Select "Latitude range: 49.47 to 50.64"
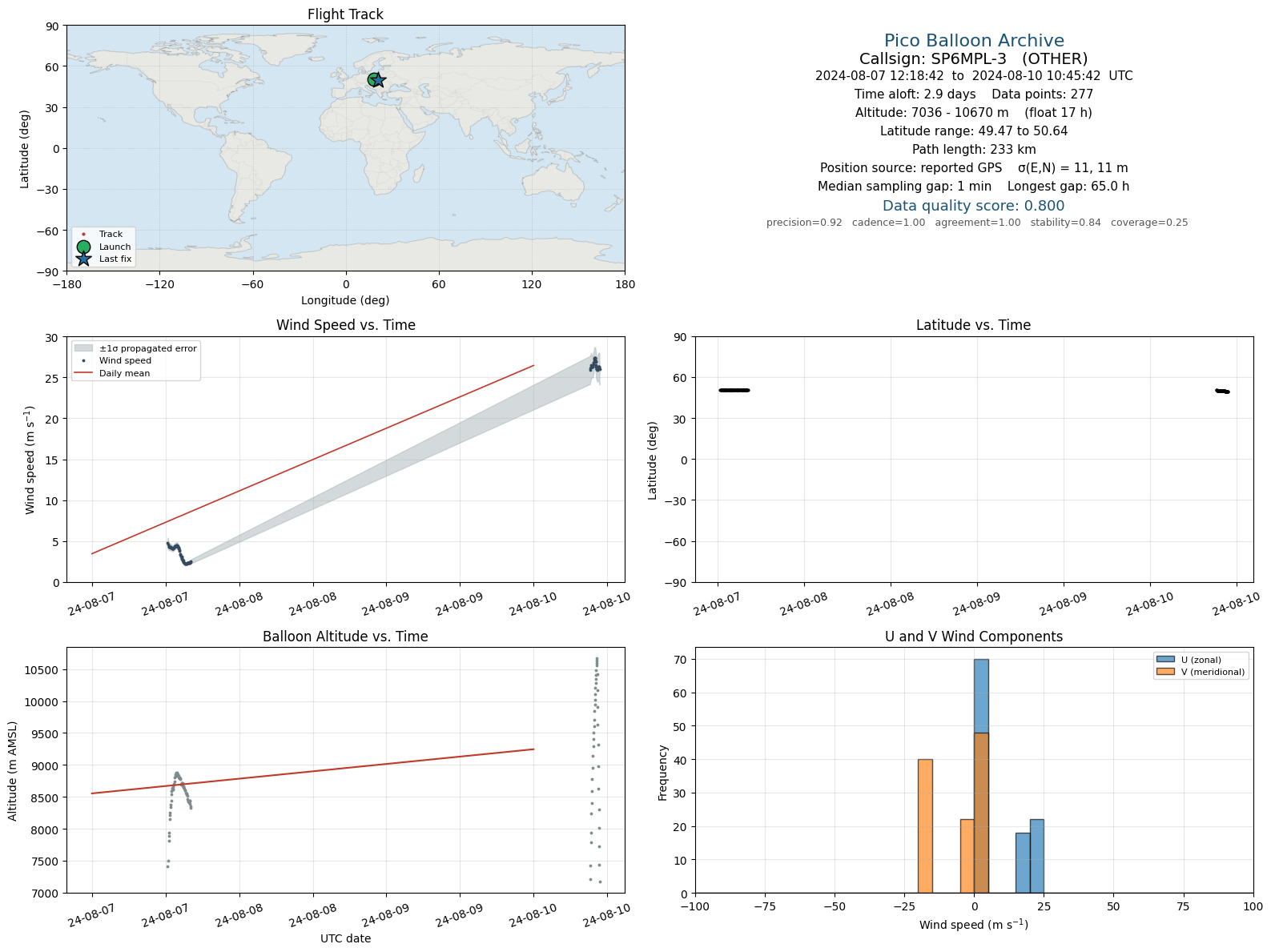 (x=974, y=131)
